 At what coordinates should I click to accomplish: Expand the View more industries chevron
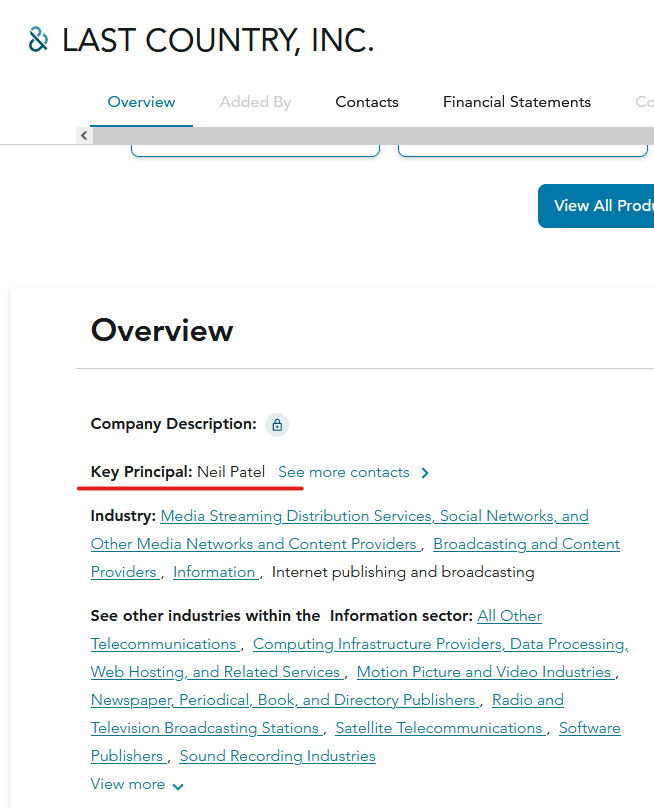pos(178,786)
